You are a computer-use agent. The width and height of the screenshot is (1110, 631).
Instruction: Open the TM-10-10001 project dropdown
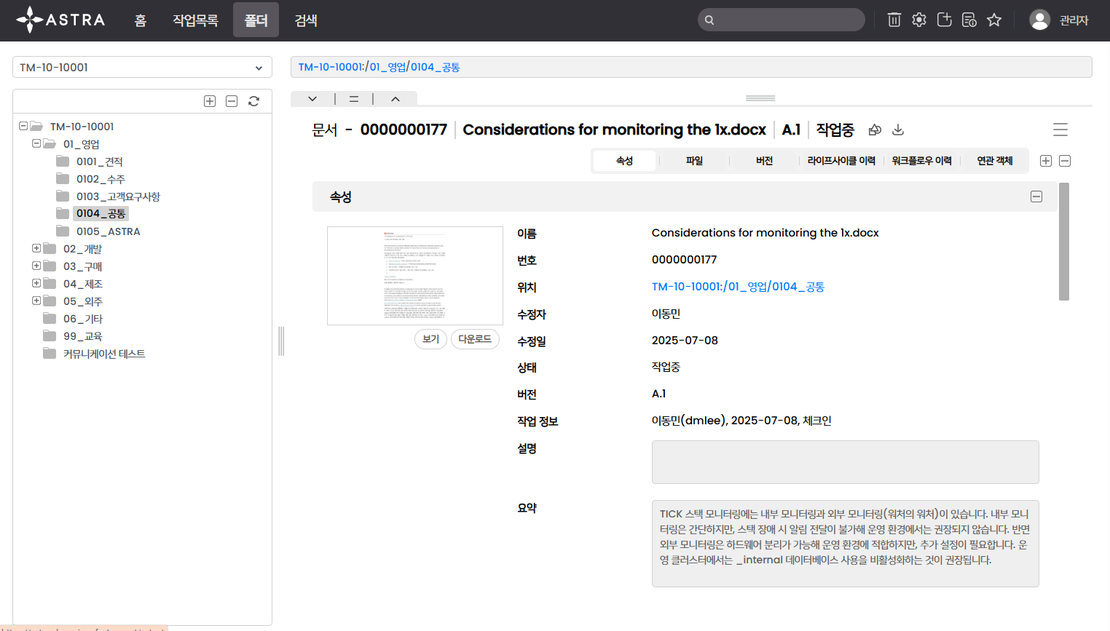(x=142, y=68)
